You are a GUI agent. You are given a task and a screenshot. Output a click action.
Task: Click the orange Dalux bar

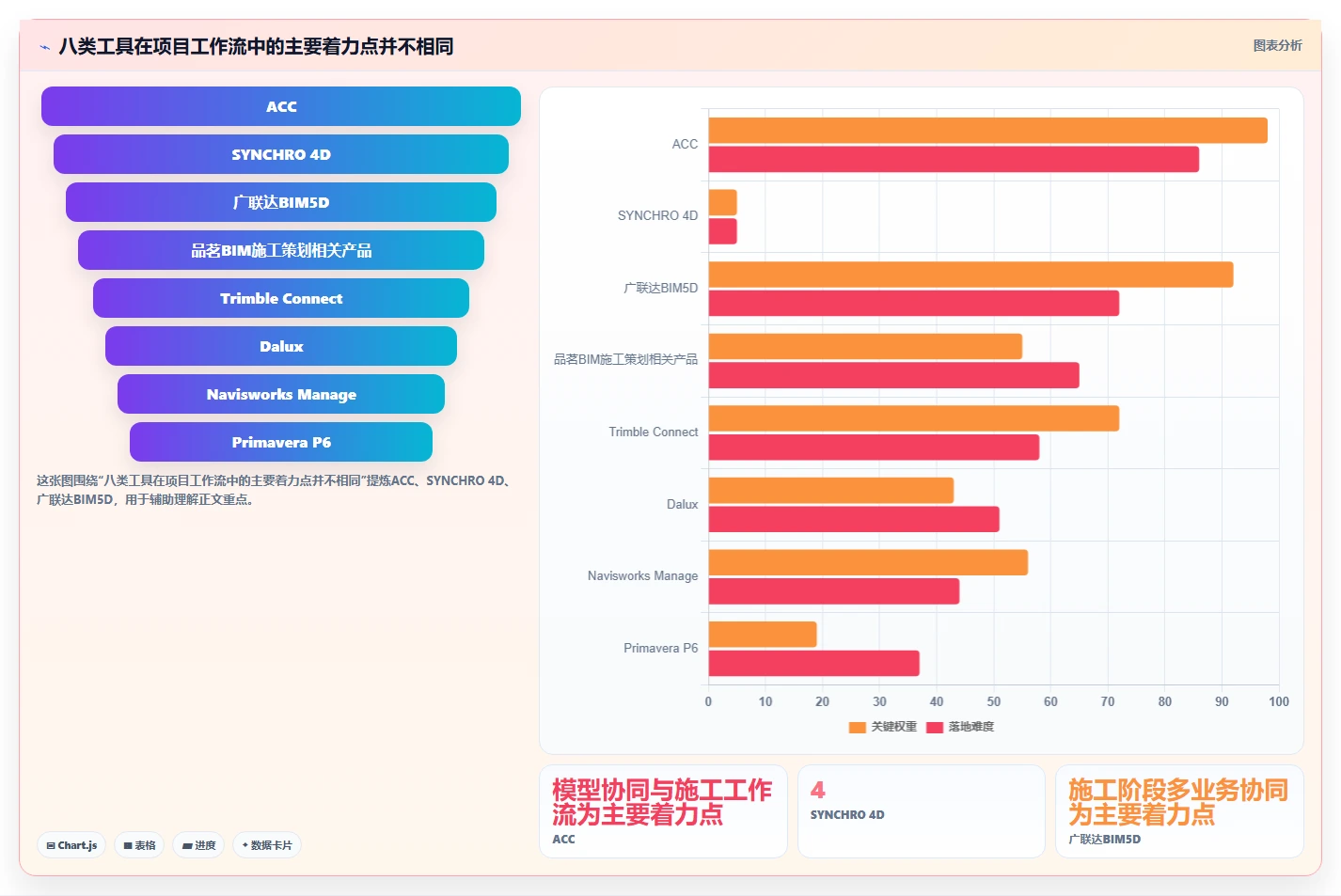[x=830, y=490]
